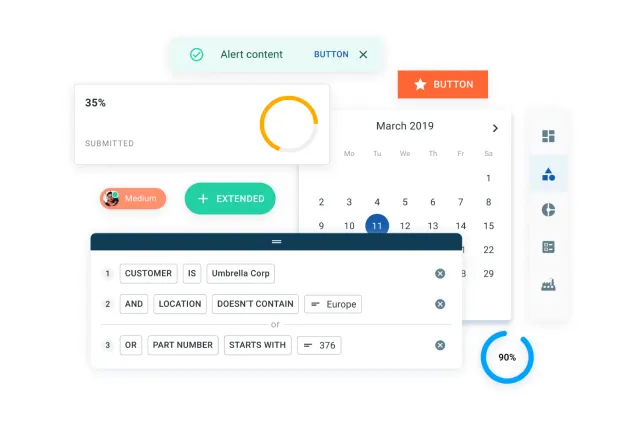The width and height of the screenshot is (640, 427).
Task: Click the 376 value field
Action: (319, 345)
